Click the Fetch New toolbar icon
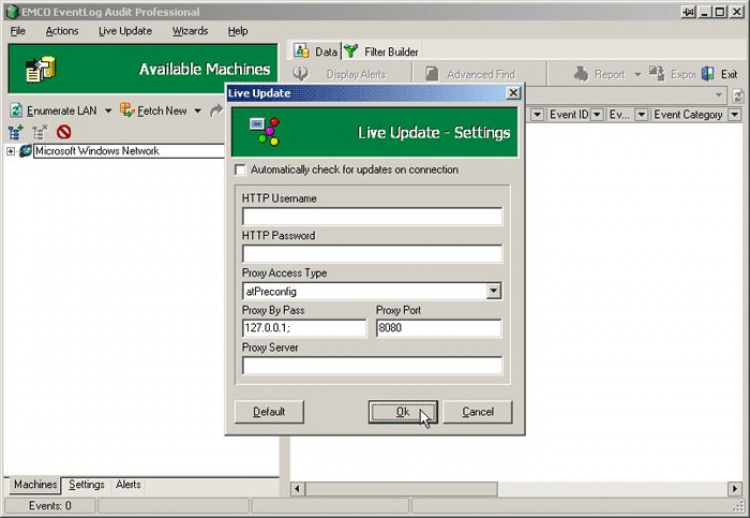 (x=127, y=110)
